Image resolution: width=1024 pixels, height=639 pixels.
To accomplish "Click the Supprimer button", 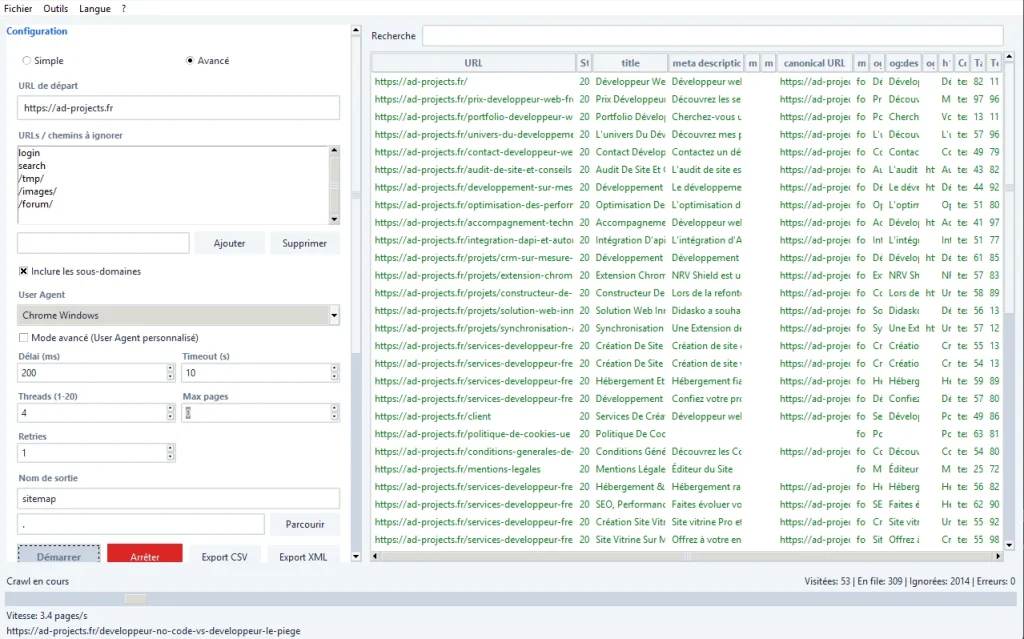I will point(304,243).
